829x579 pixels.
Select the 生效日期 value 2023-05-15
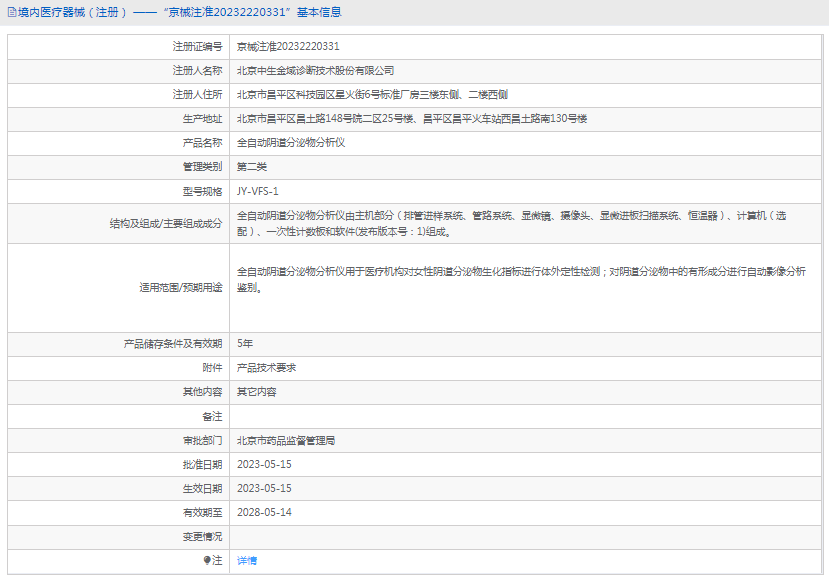pos(264,489)
